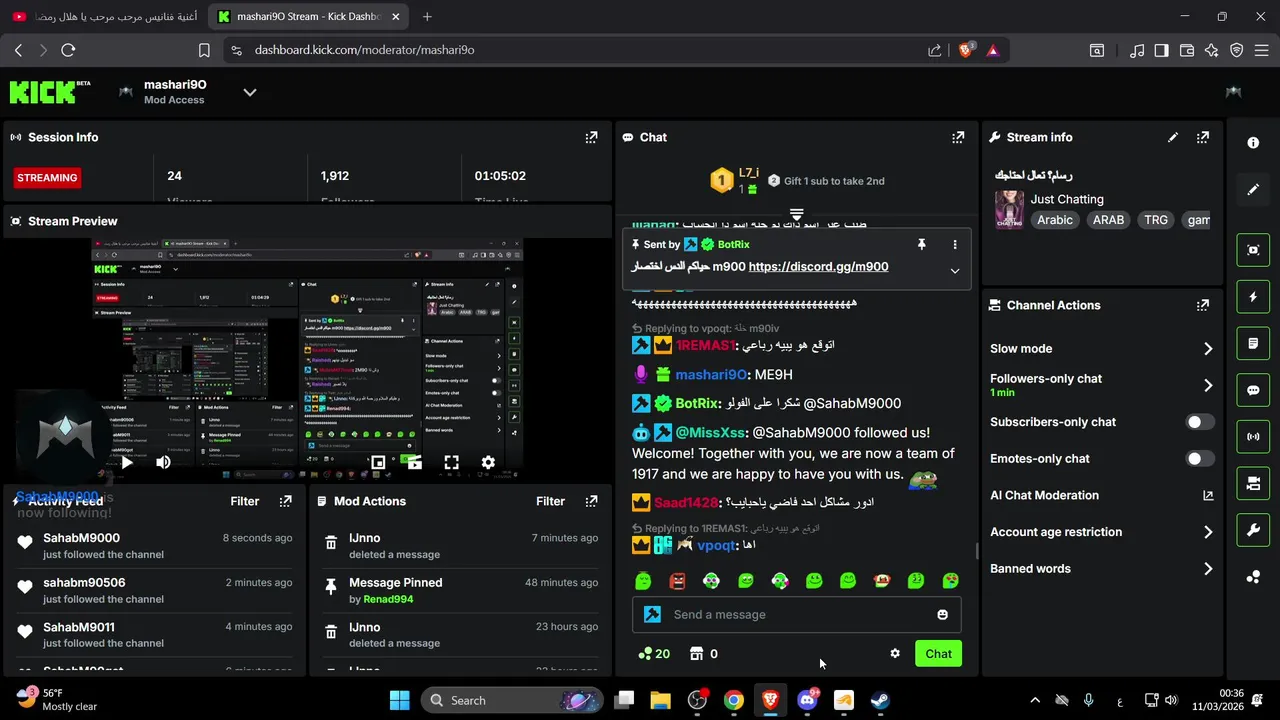Collapse the pinned message chevron
This screenshot has height=720, width=1280.
954,271
